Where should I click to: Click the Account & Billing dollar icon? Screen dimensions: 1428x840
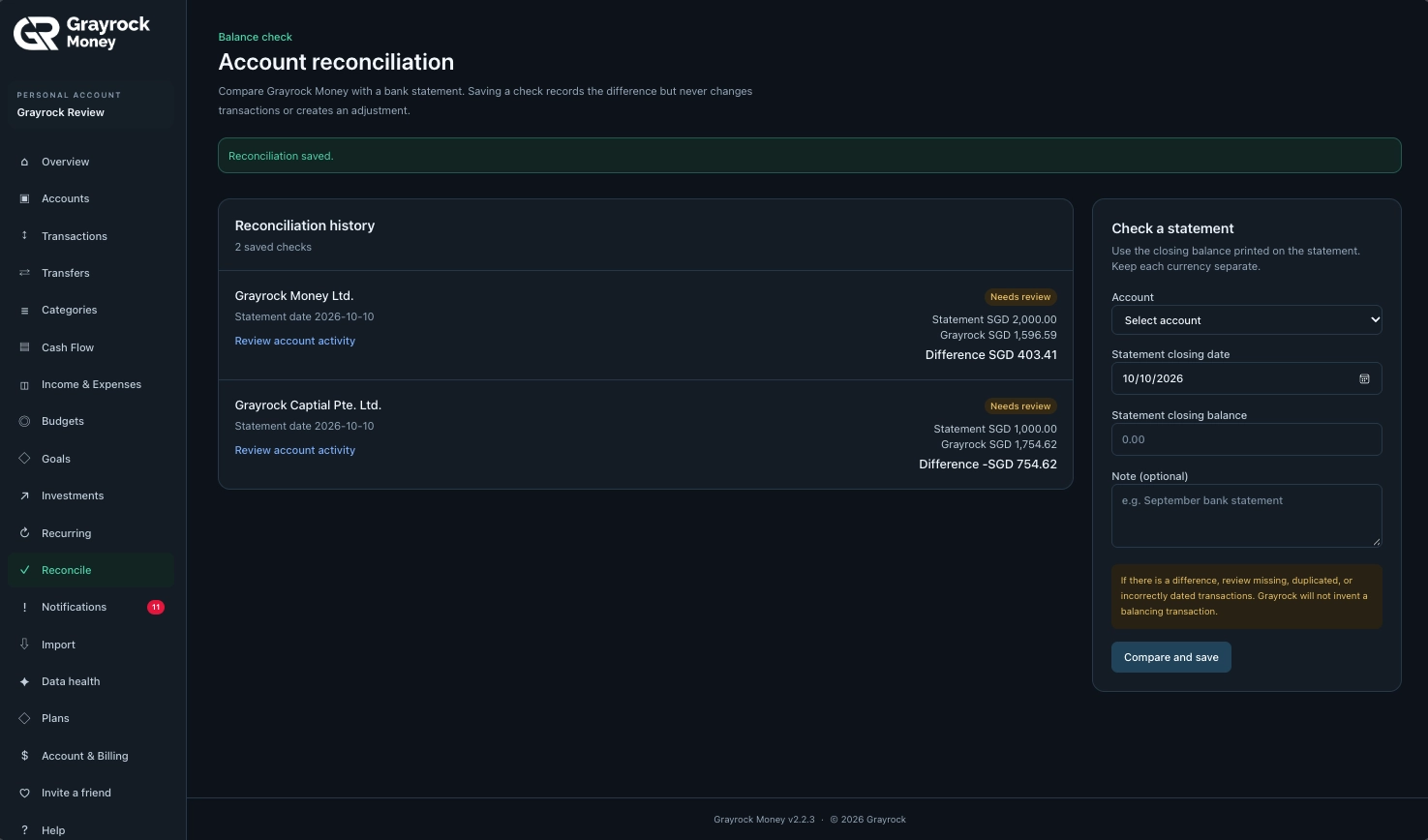[x=24, y=756]
